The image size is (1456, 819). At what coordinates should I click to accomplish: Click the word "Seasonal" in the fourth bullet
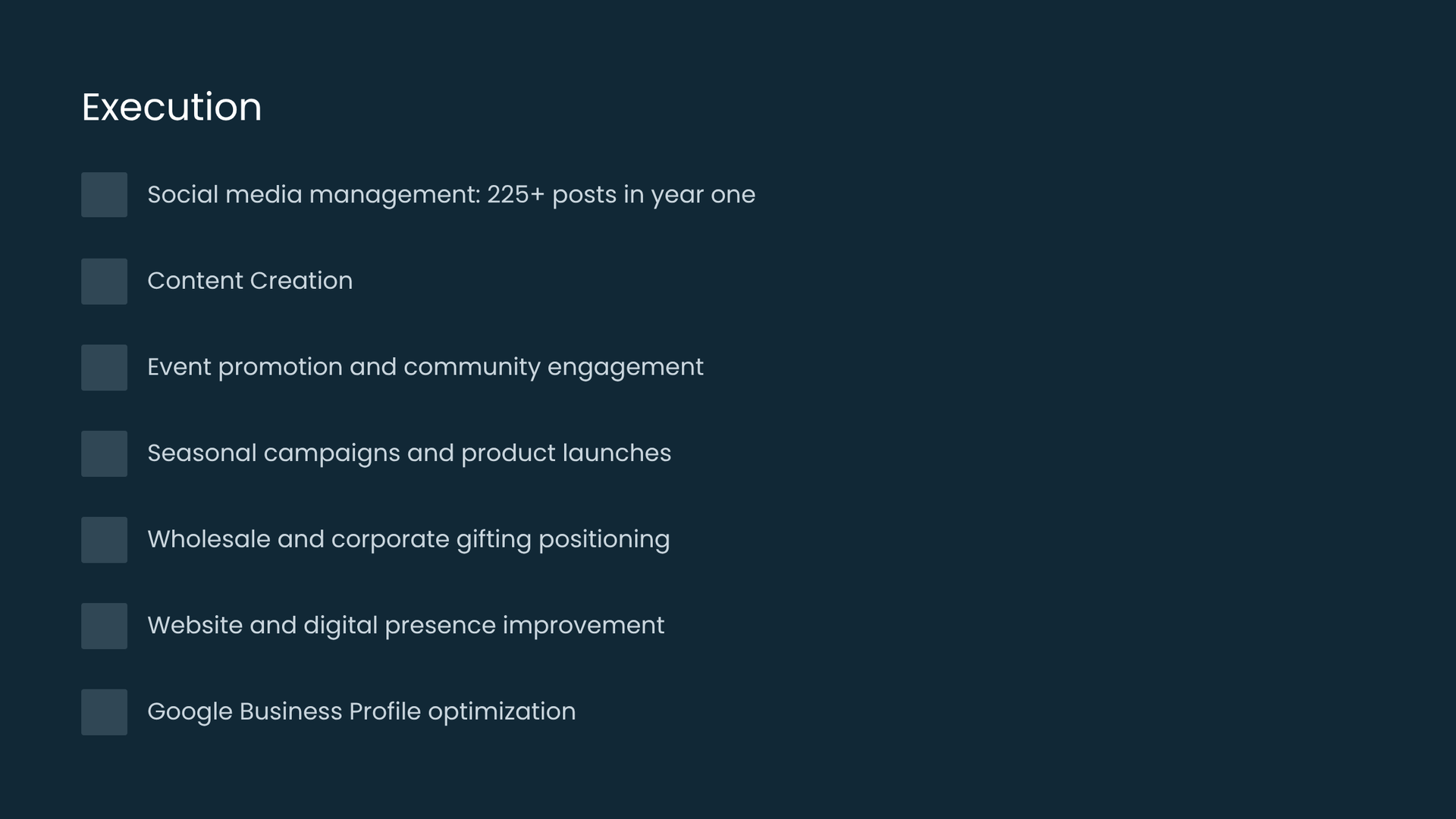(x=202, y=453)
